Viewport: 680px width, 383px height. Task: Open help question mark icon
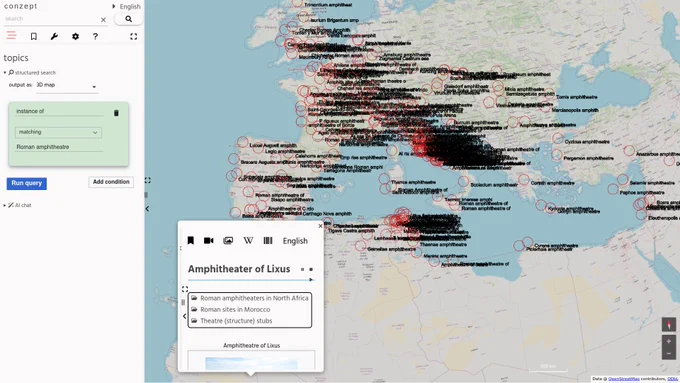click(95, 36)
